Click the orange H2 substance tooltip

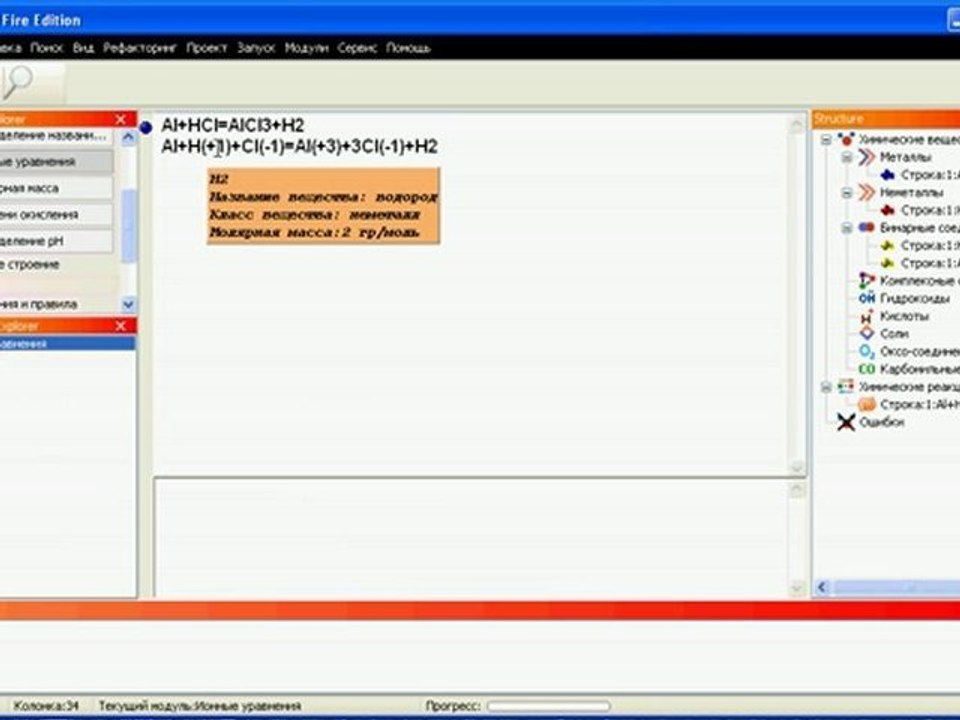(323, 206)
